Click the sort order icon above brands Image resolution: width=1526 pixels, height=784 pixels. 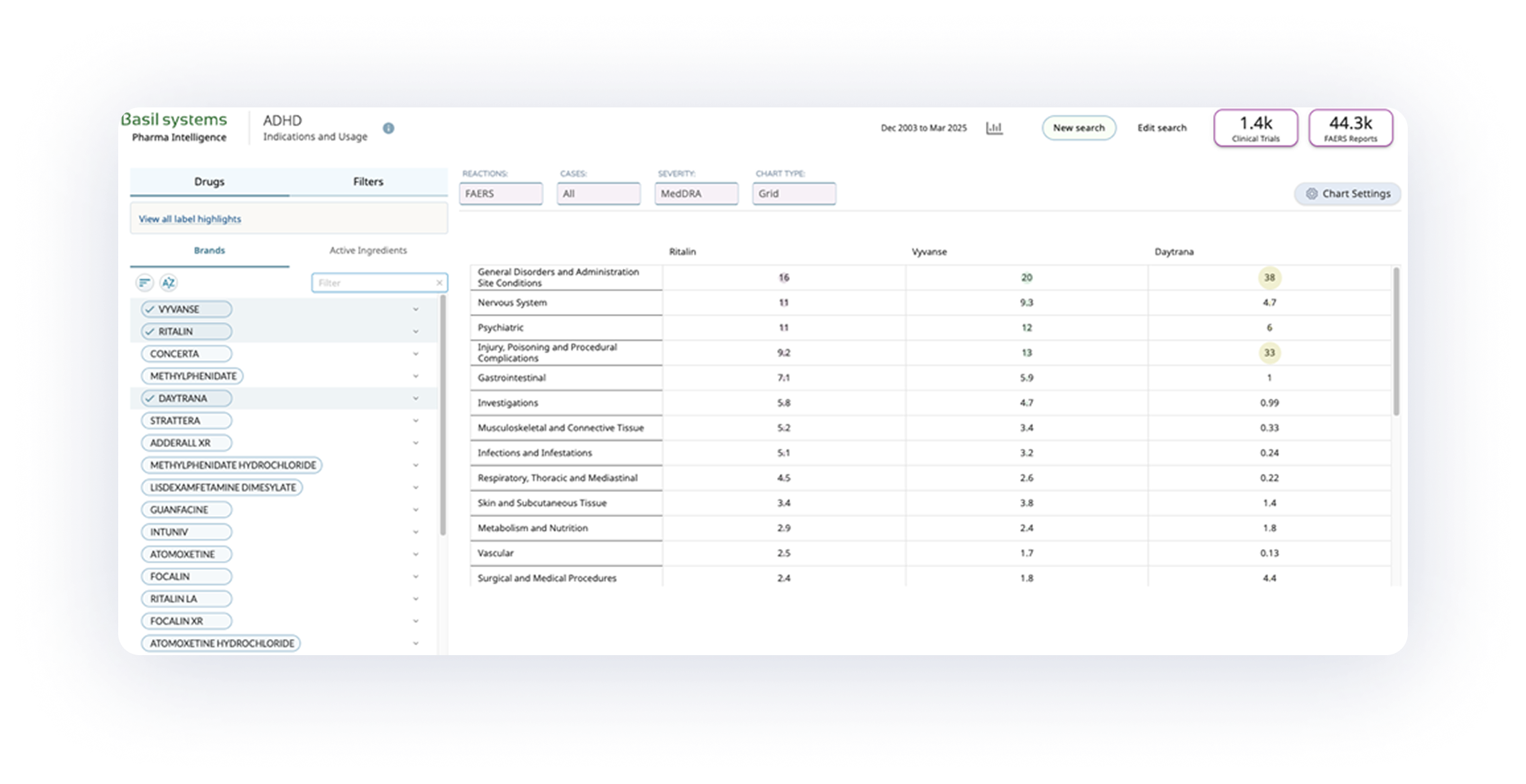point(144,283)
